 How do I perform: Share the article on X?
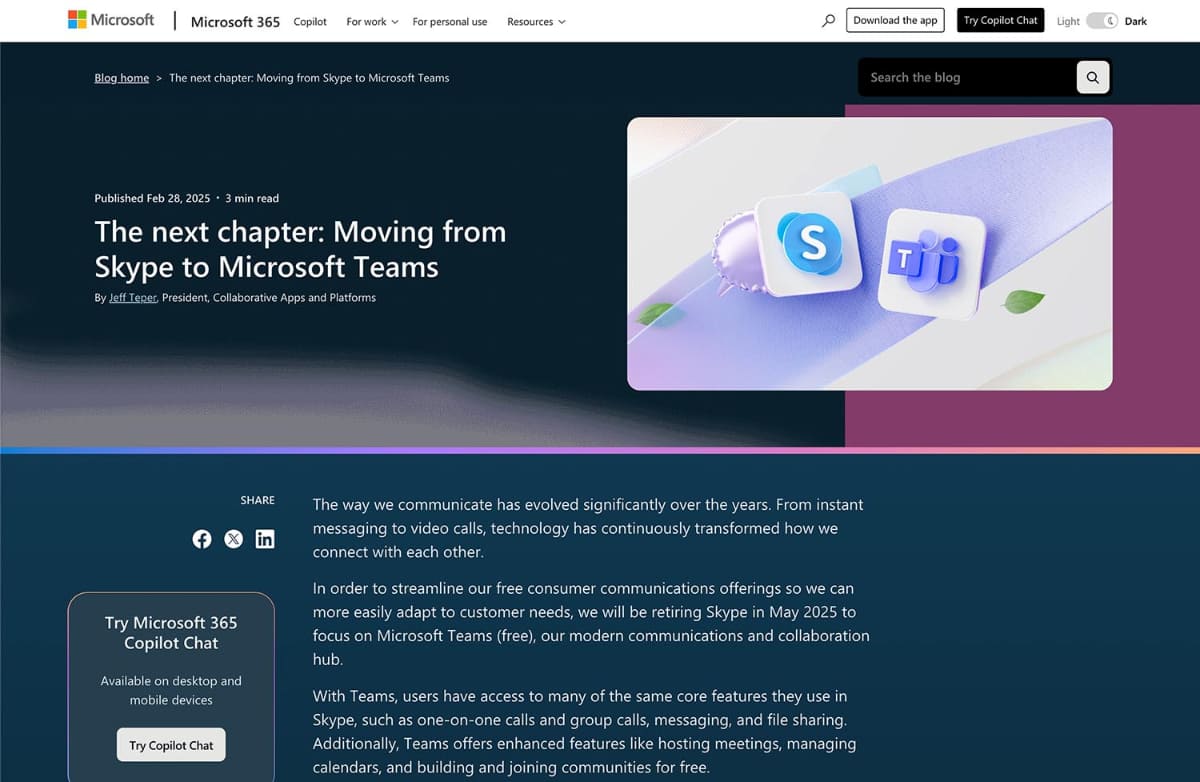click(233, 539)
